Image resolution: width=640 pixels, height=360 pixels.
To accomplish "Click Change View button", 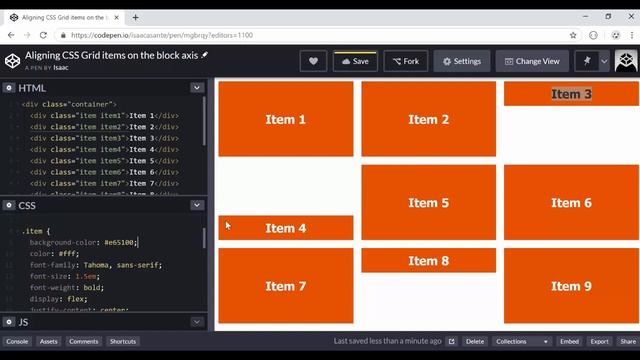I will [x=532, y=61].
